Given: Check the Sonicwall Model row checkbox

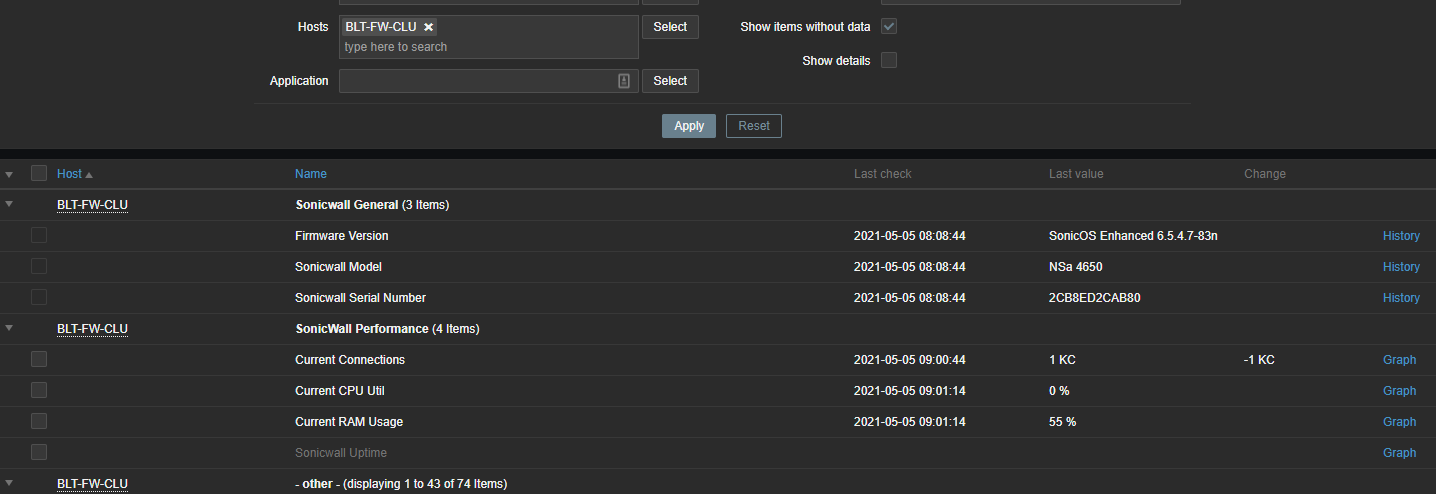Looking at the screenshot, I should tap(39, 267).
